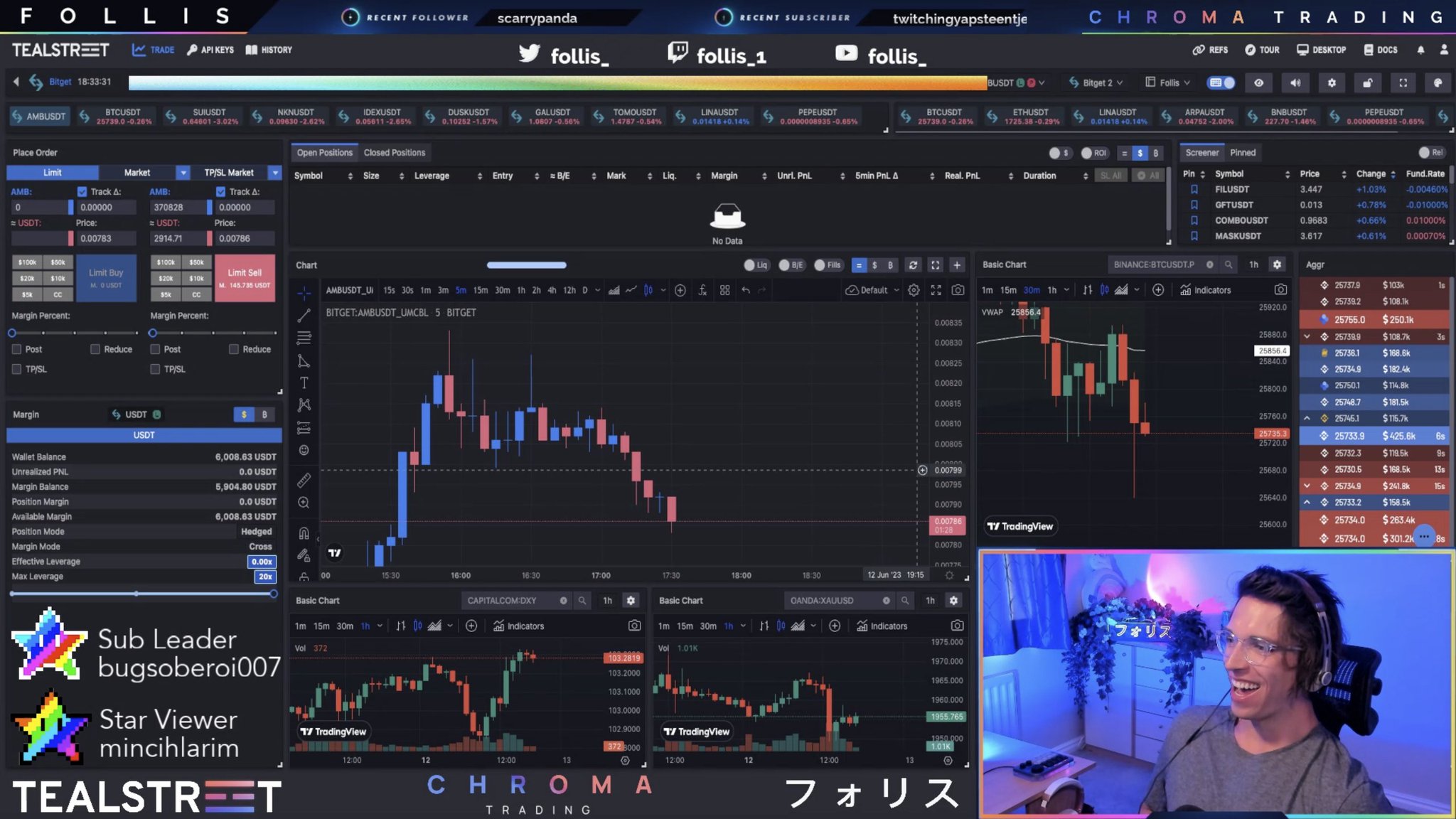The width and height of the screenshot is (1456, 819).
Task: Open the DOCS menu item
Action: pyautogui.click(x=1381, y=50)
